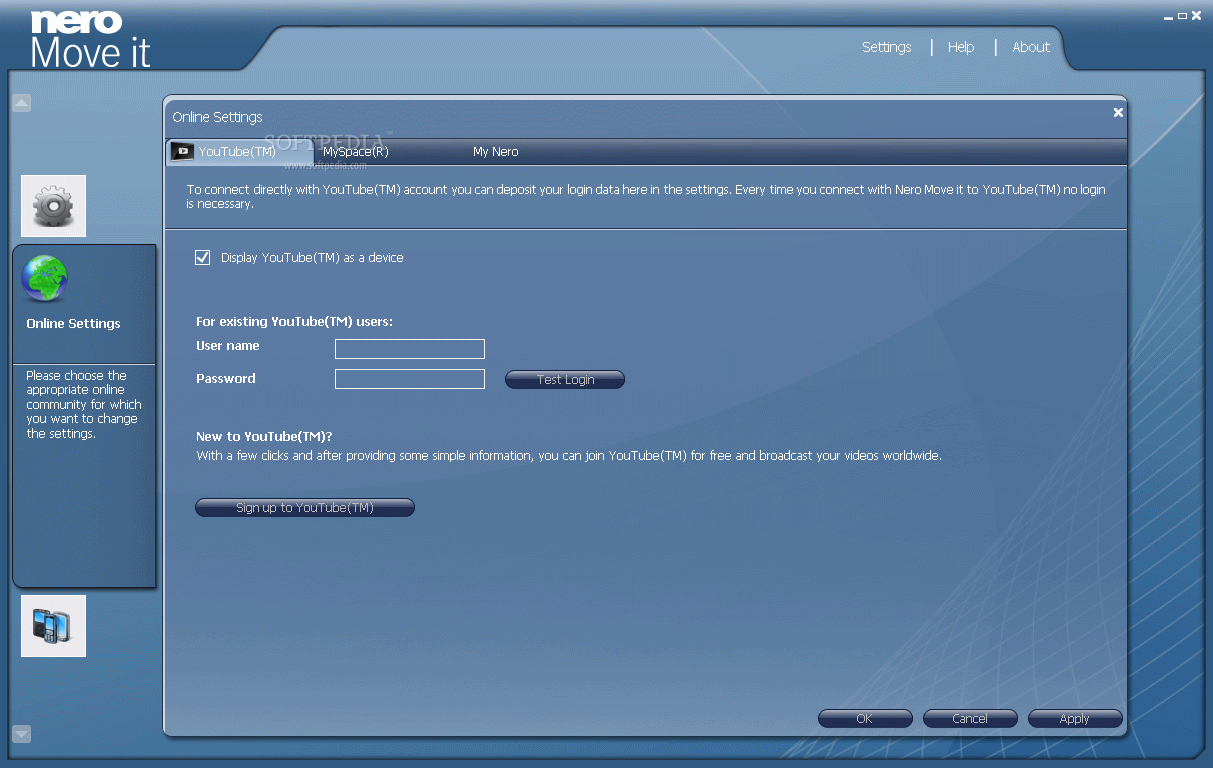Screen dimensions: 1213x768
Task: Click the sidebar scroll-up arrow
Action: pyautogui.click(x=22, y=102)
